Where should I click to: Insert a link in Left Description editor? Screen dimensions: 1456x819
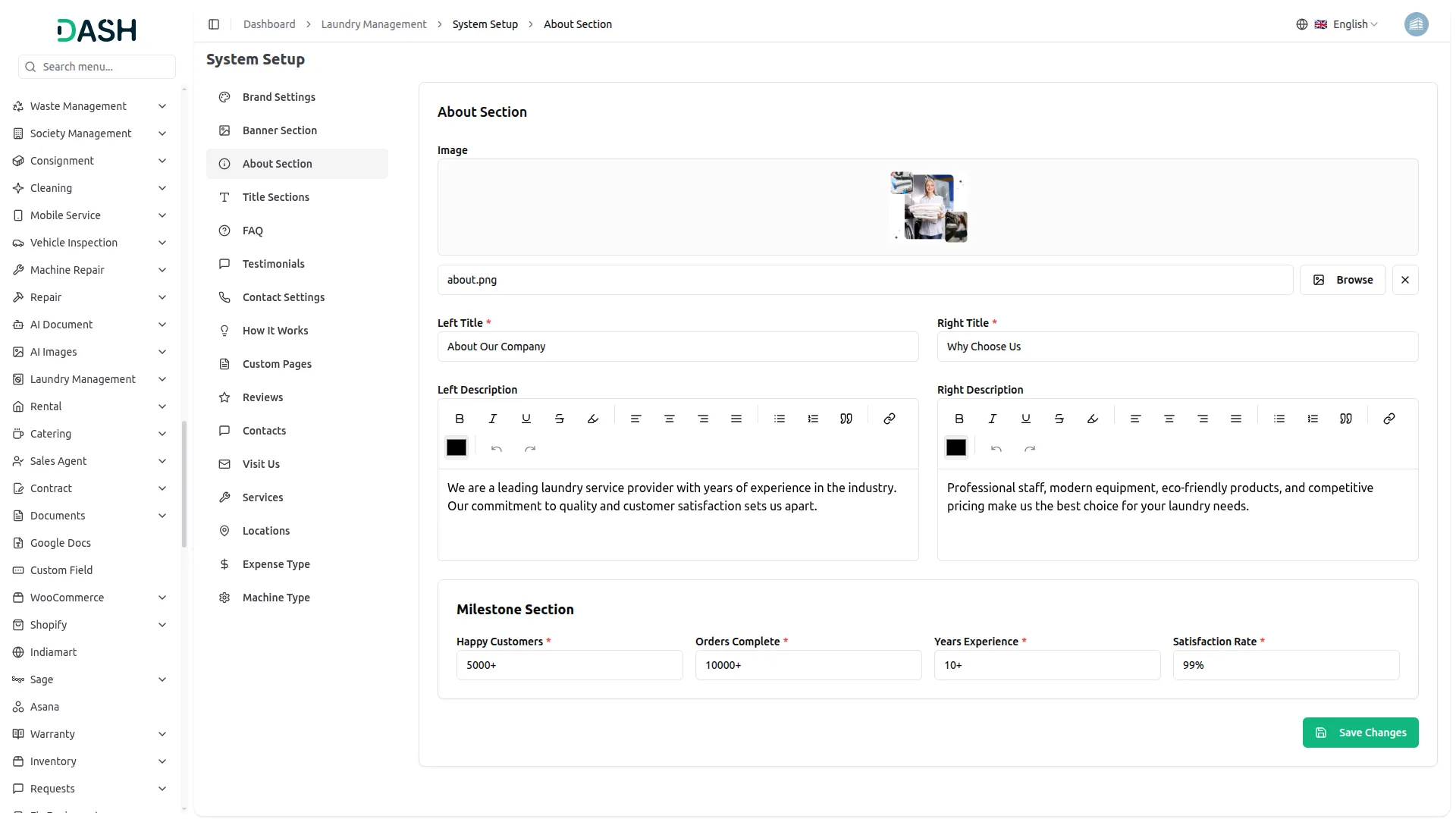click(x=889, y=418)
